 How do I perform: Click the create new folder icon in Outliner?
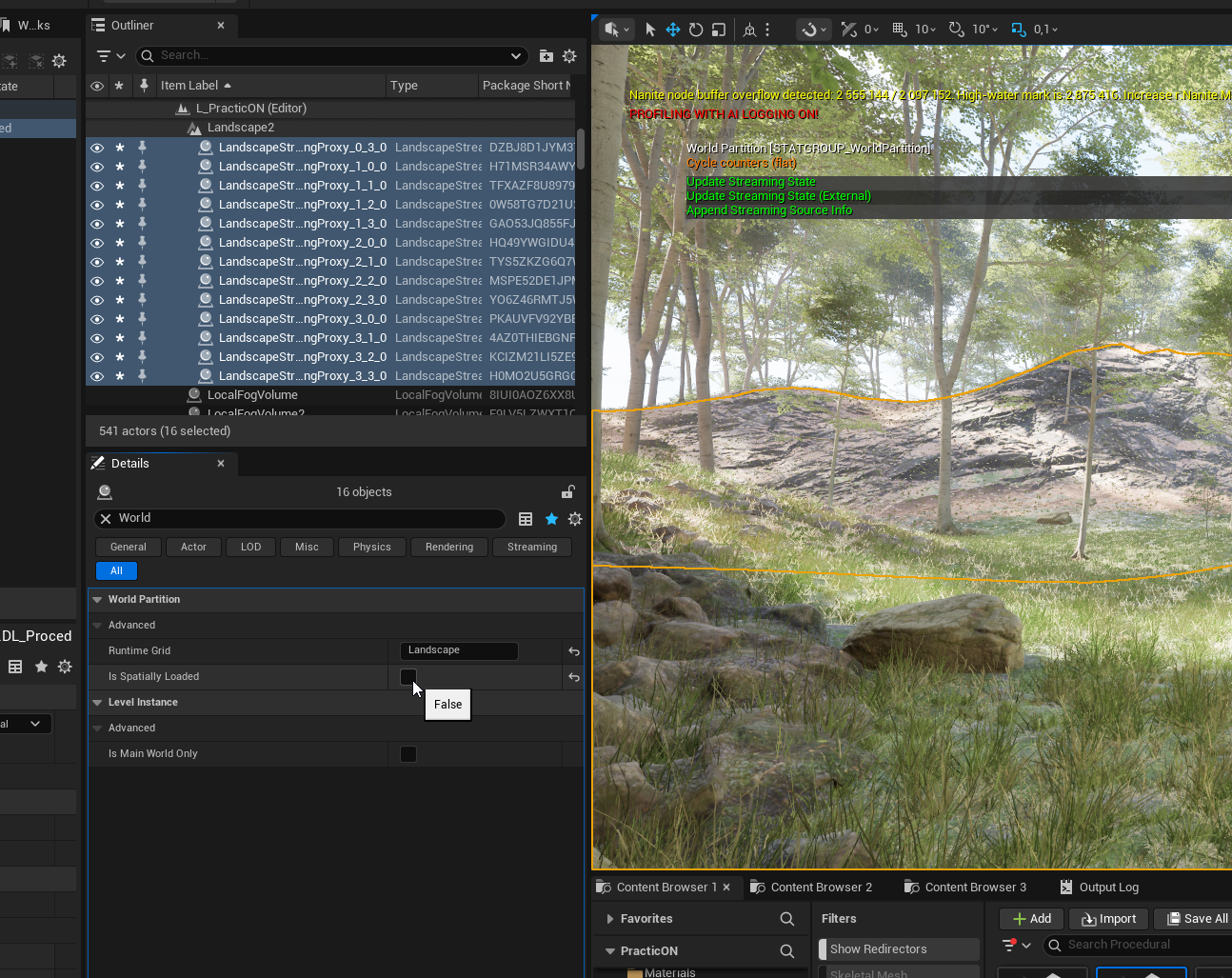coord(546,56)
